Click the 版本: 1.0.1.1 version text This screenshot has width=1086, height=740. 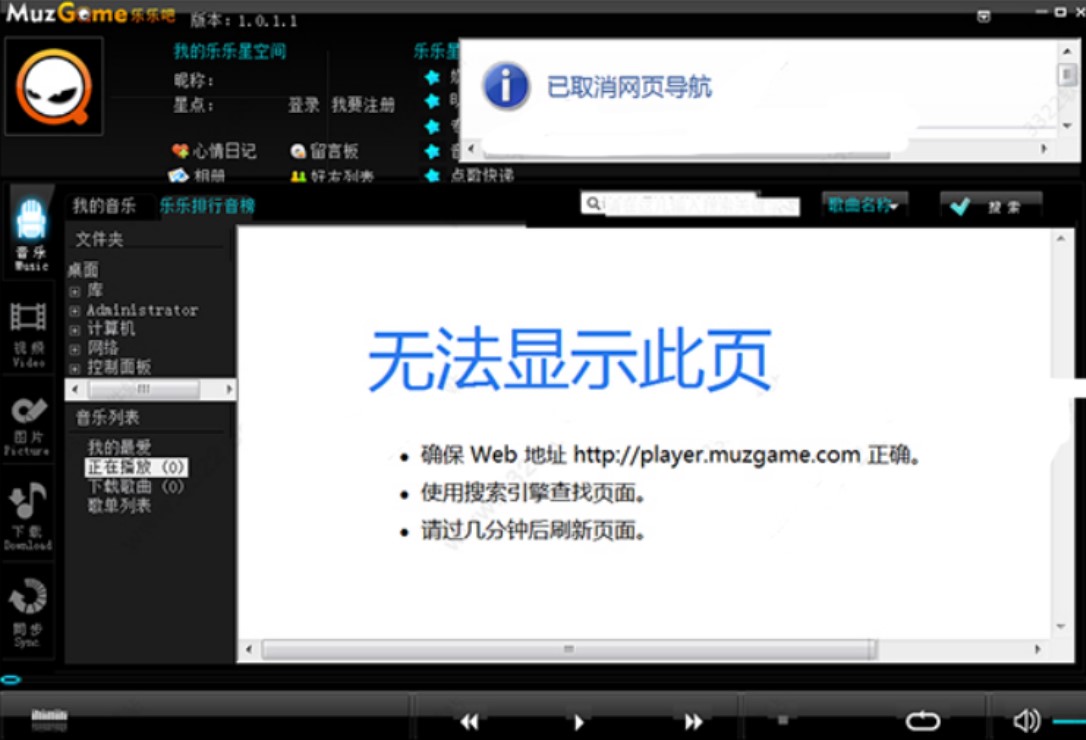pyautogui.click(x=244, y=21)
